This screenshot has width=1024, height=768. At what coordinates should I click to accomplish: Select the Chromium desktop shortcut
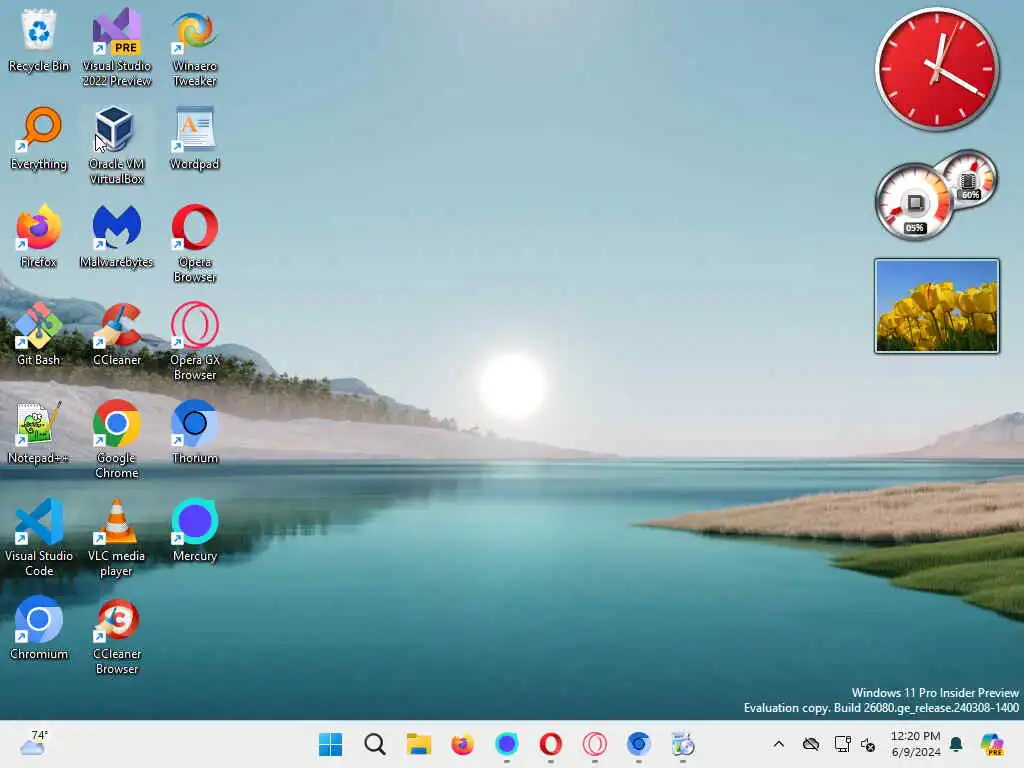tap(39, 628)
